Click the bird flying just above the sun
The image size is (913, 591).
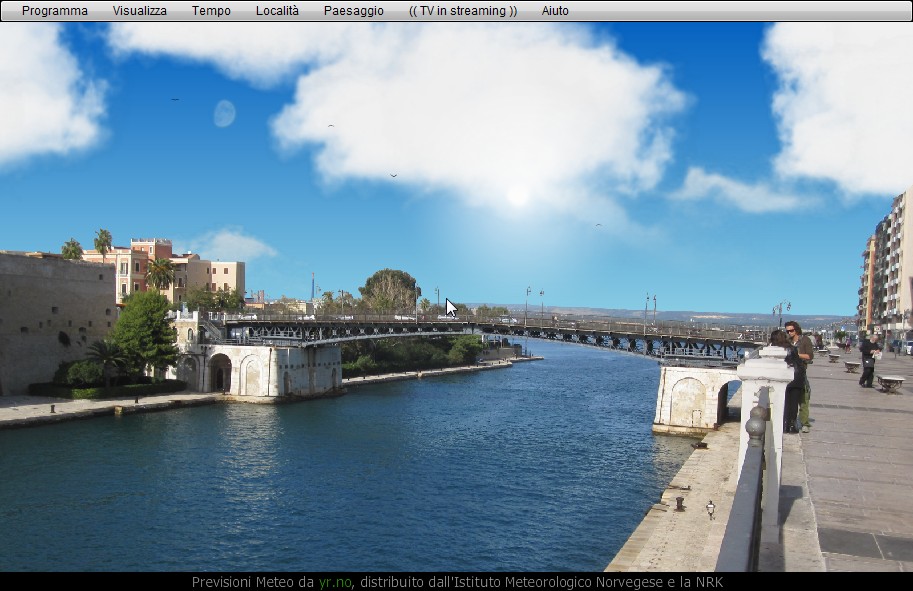coord(393,176)
